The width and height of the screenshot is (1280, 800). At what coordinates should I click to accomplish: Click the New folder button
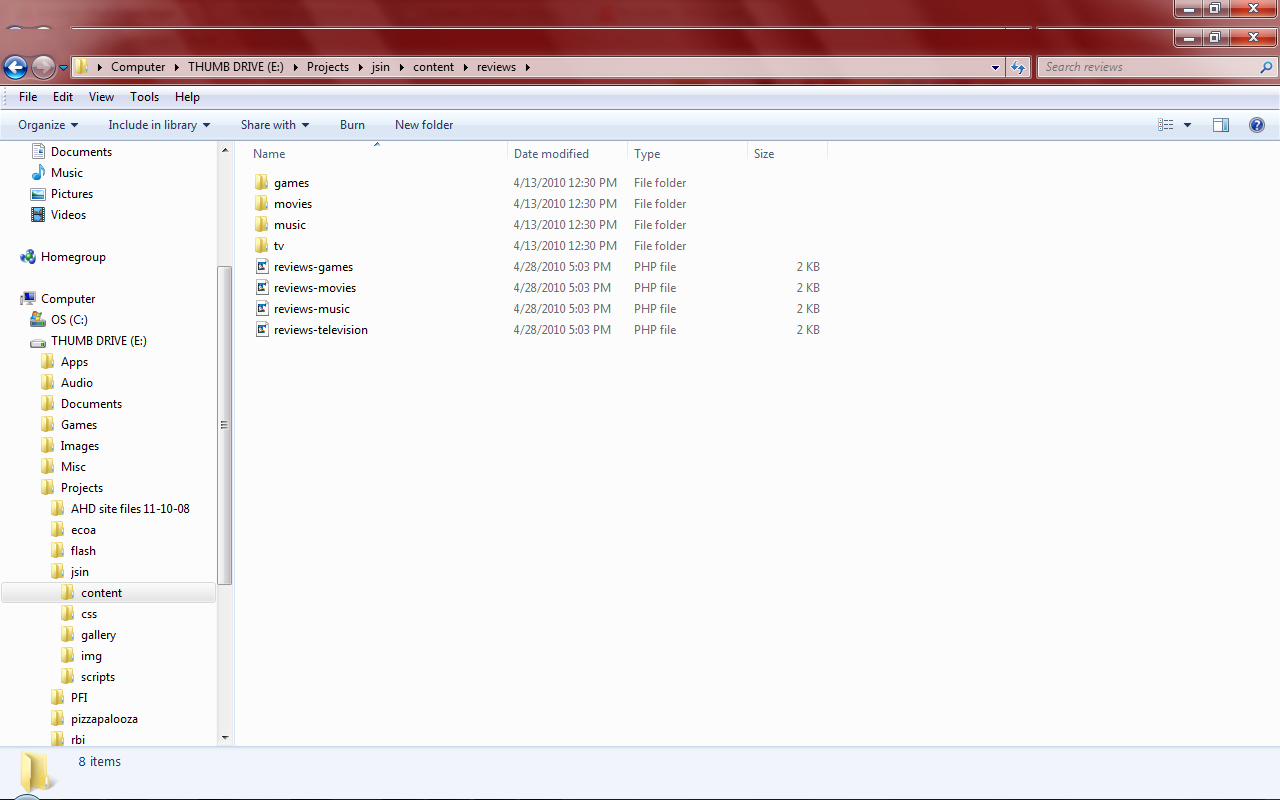pyautogui.click(x=424, y=125)
